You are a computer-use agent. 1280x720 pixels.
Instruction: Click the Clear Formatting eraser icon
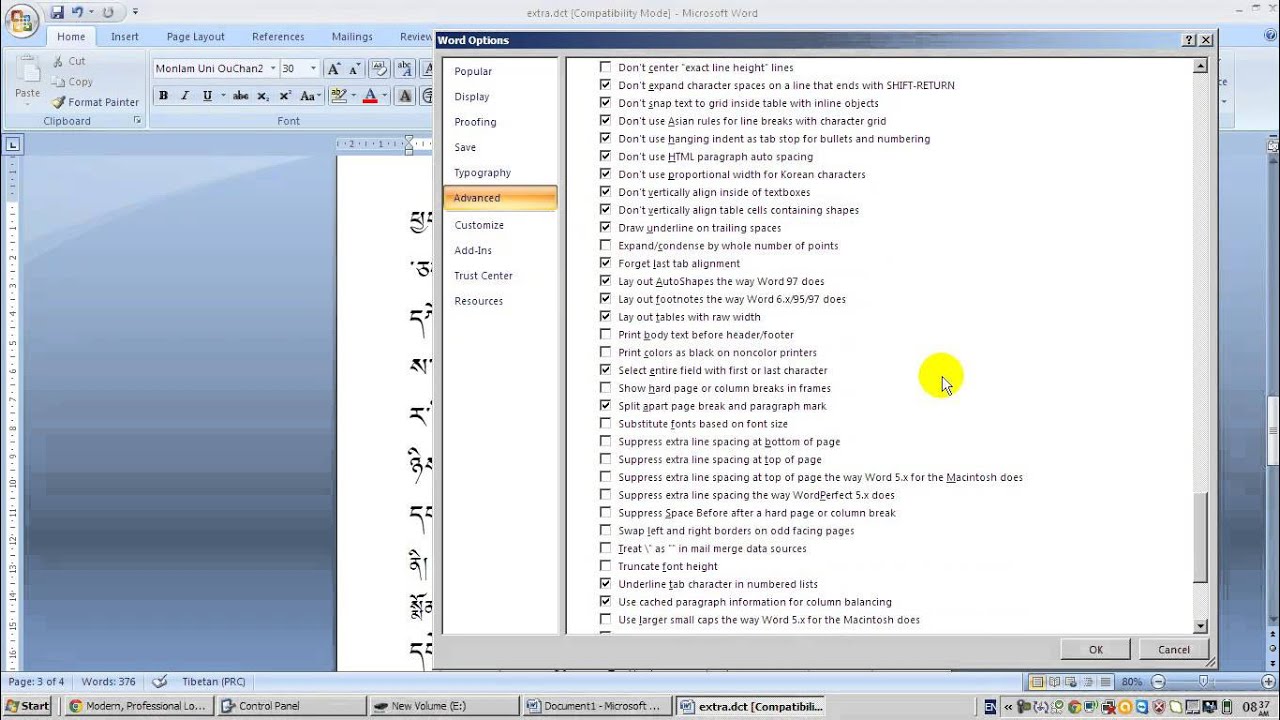[379, 68]
